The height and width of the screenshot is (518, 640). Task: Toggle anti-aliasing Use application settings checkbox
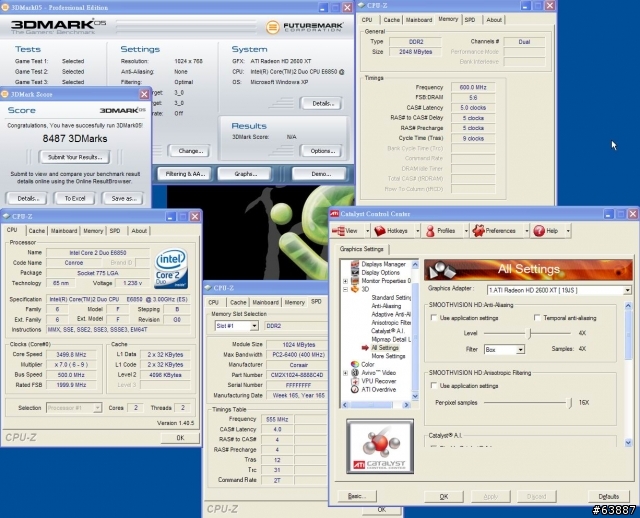coord(434,318)
